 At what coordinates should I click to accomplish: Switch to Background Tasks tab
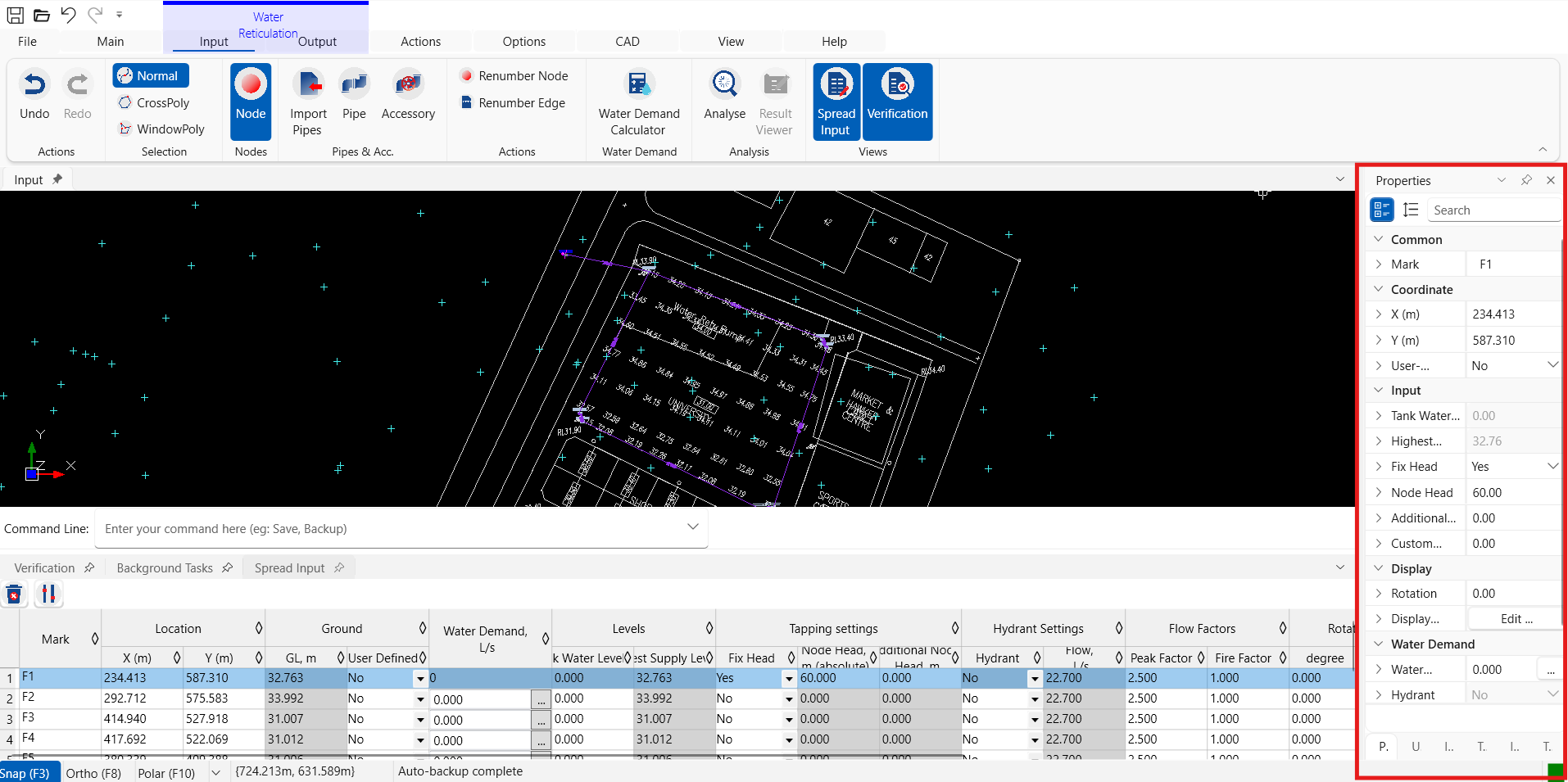[165, 567]
